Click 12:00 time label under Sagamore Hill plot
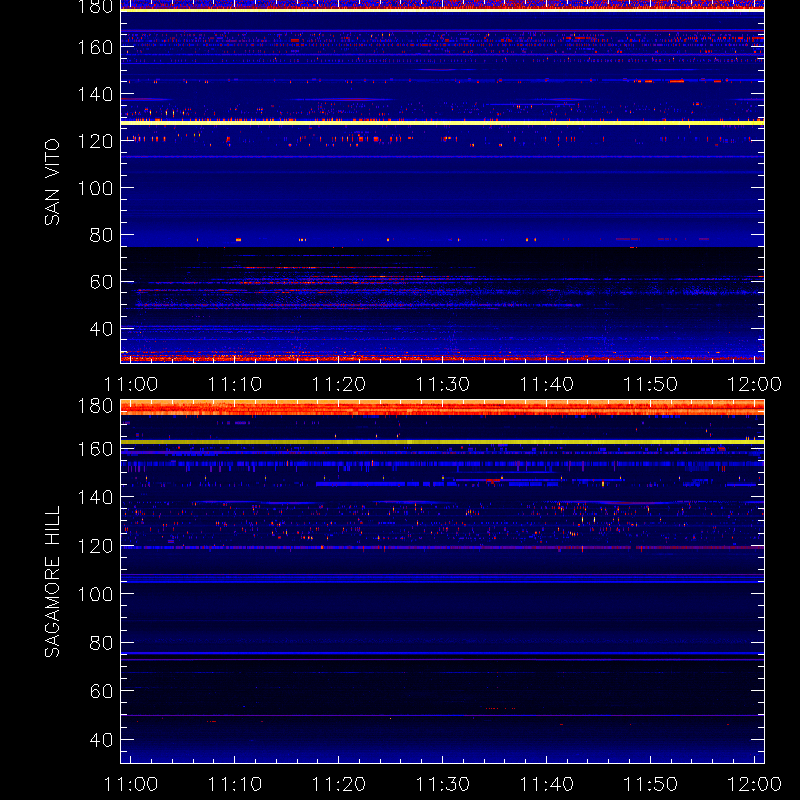The height and width of the screenshot is (800, 800). pyautogui.click(x=754, y=784)
